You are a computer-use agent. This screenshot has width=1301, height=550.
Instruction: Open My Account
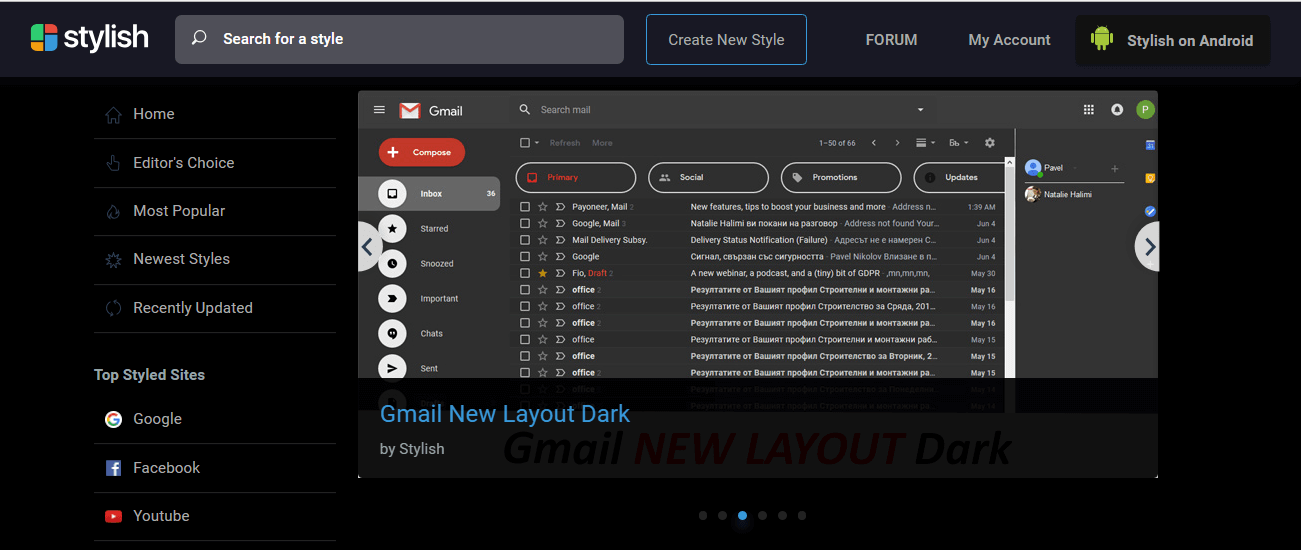pos(1009,40)
